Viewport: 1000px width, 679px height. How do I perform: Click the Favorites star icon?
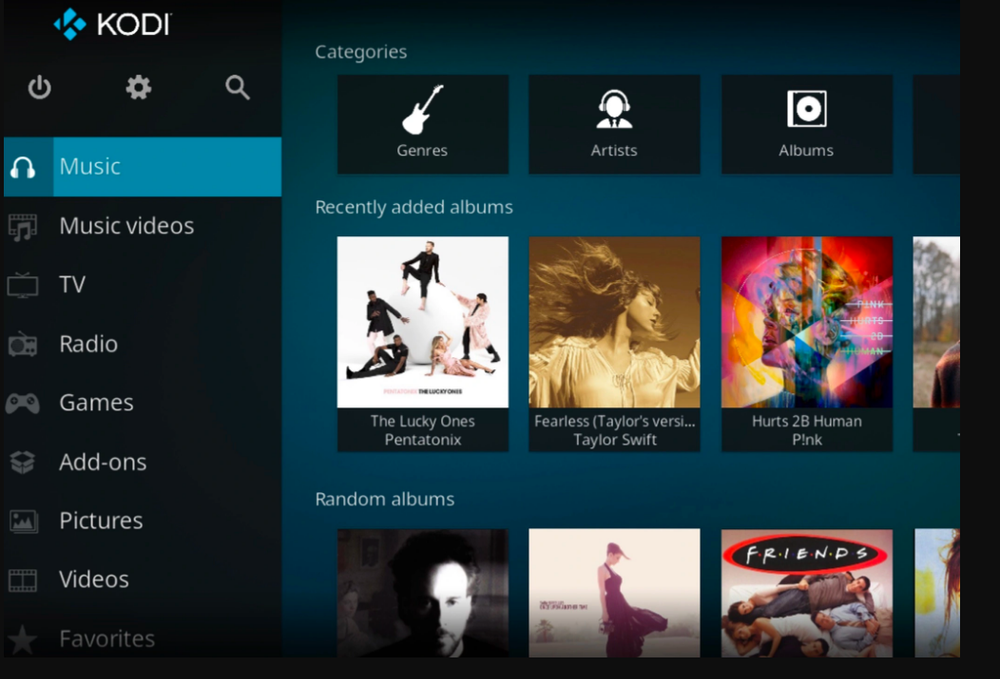pos(24,638)
